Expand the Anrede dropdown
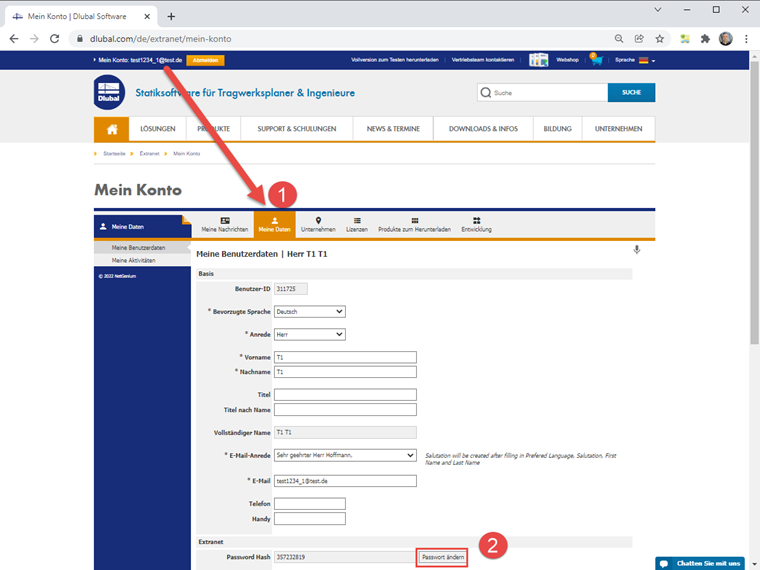Image resolution: width=760 pixels, height=570 pixels. coord(310,334)
